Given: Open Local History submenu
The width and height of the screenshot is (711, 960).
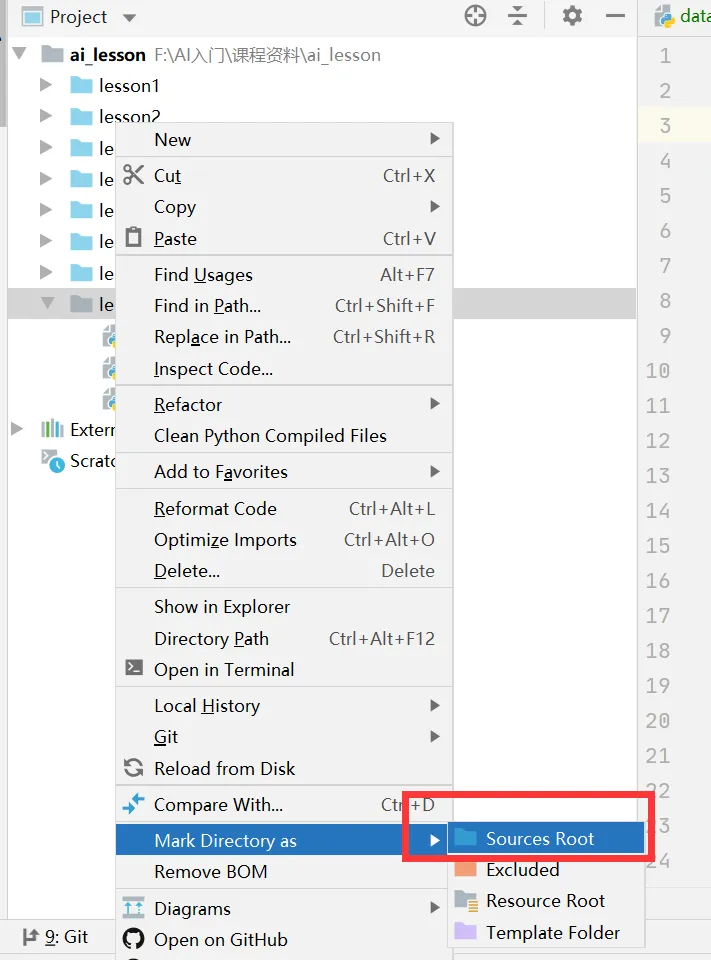Looking at the screenshot, I should (x=284, y=705).
